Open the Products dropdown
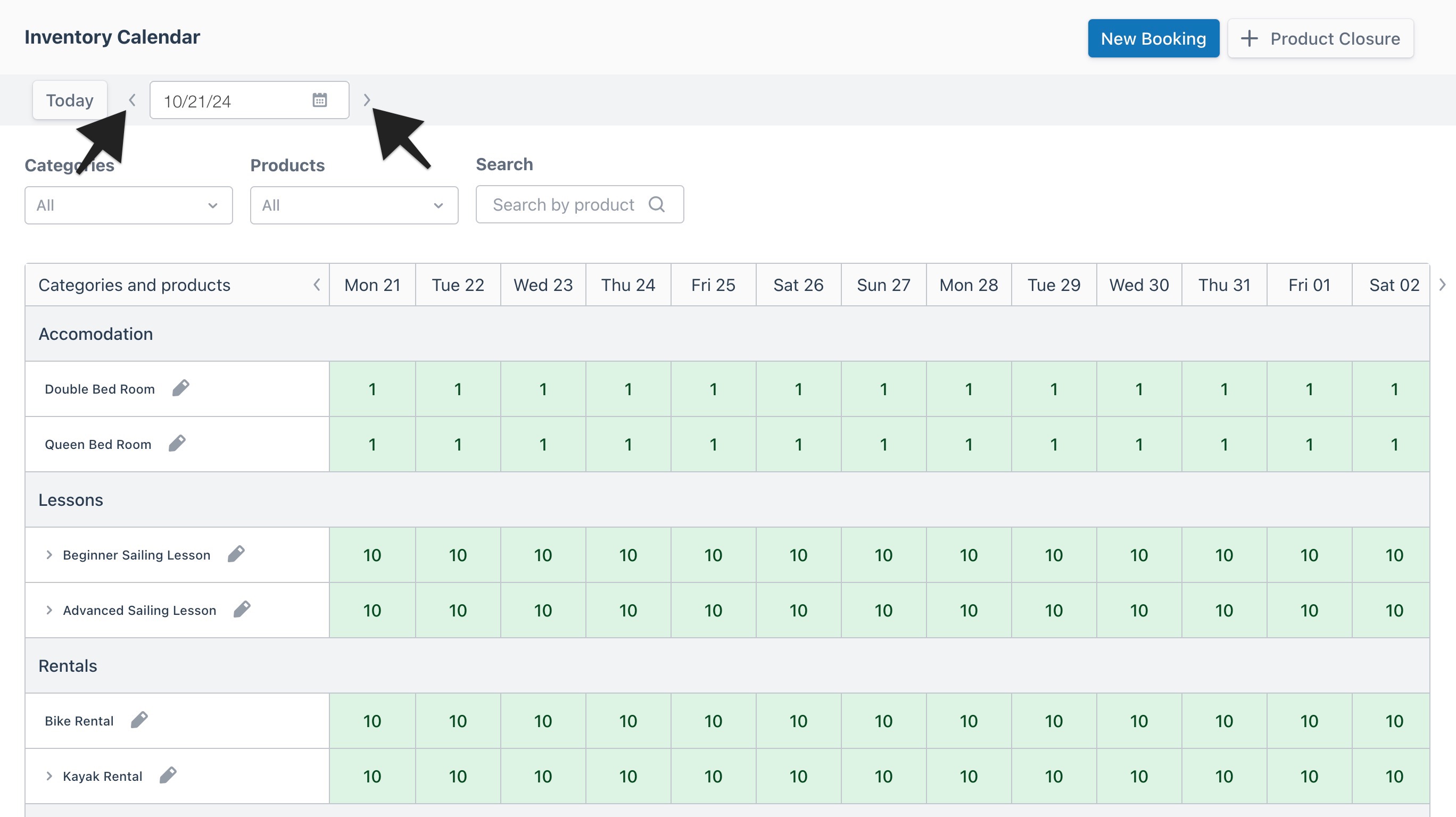Screen dimensions: 1456x817 point(354,205)
